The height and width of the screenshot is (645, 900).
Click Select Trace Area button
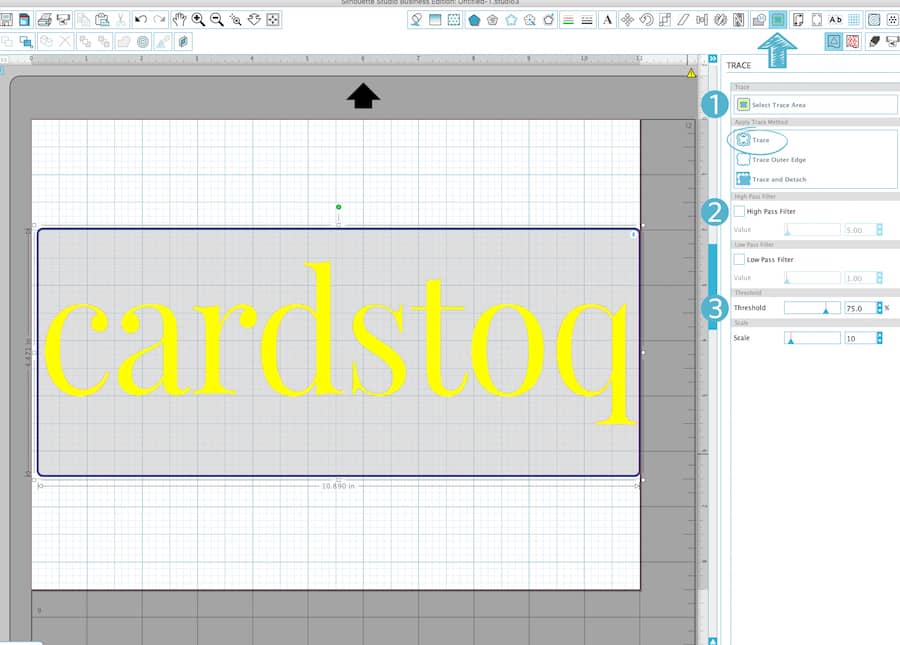coord(815,104)
